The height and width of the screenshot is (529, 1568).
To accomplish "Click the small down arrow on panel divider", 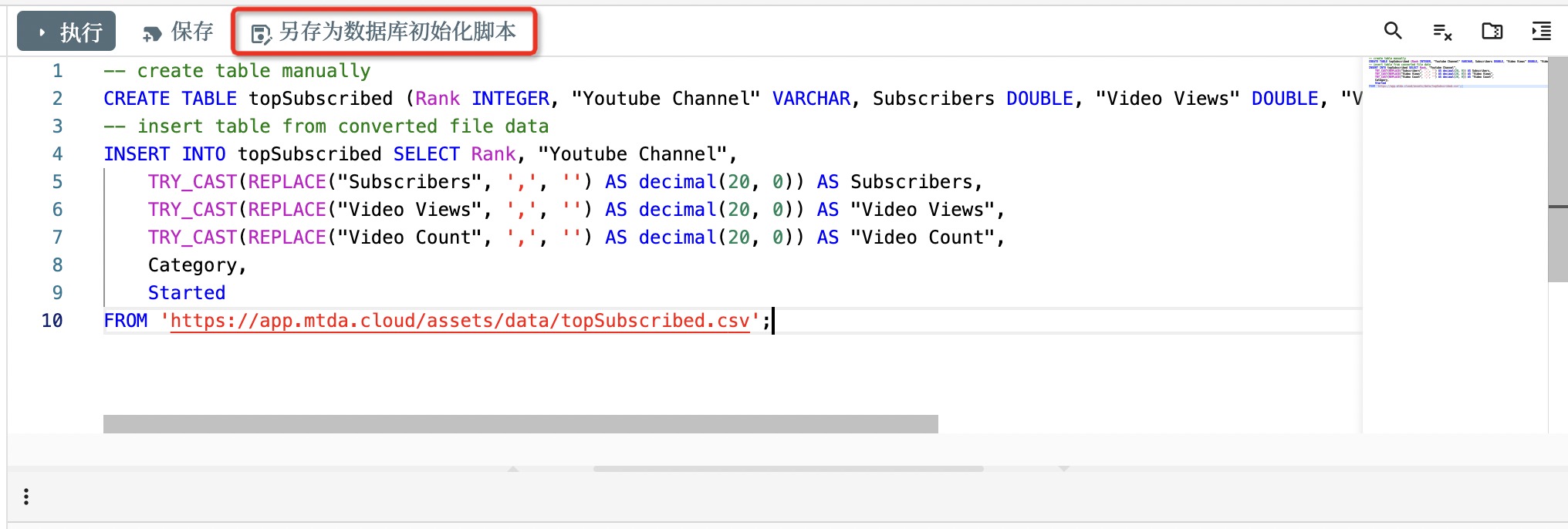I will tap(1064, 469).
